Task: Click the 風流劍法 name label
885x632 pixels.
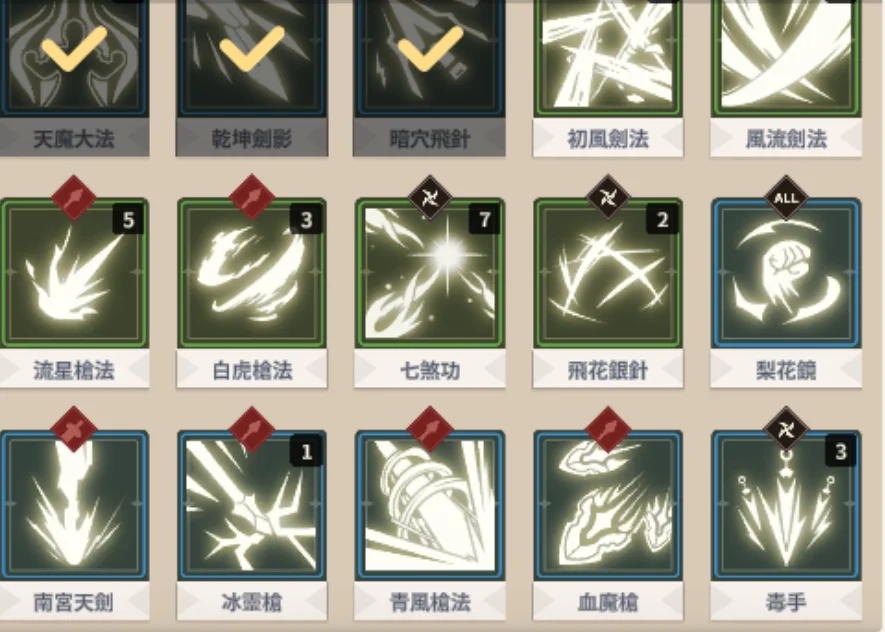Action: tap(786, 138)
